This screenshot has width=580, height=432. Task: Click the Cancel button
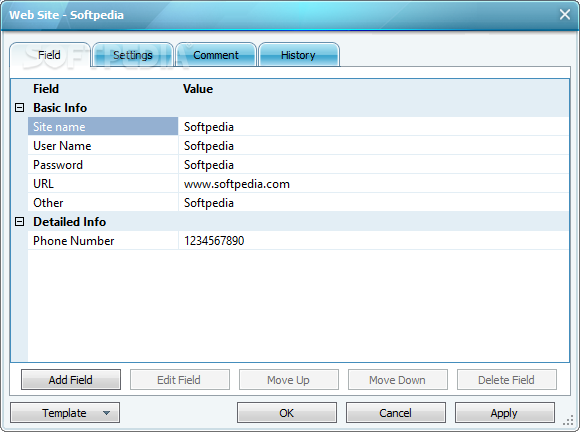coord(395,413)
